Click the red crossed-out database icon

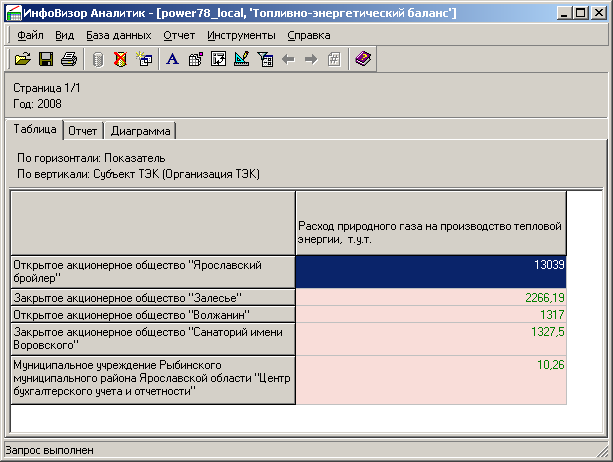[121, 59]
